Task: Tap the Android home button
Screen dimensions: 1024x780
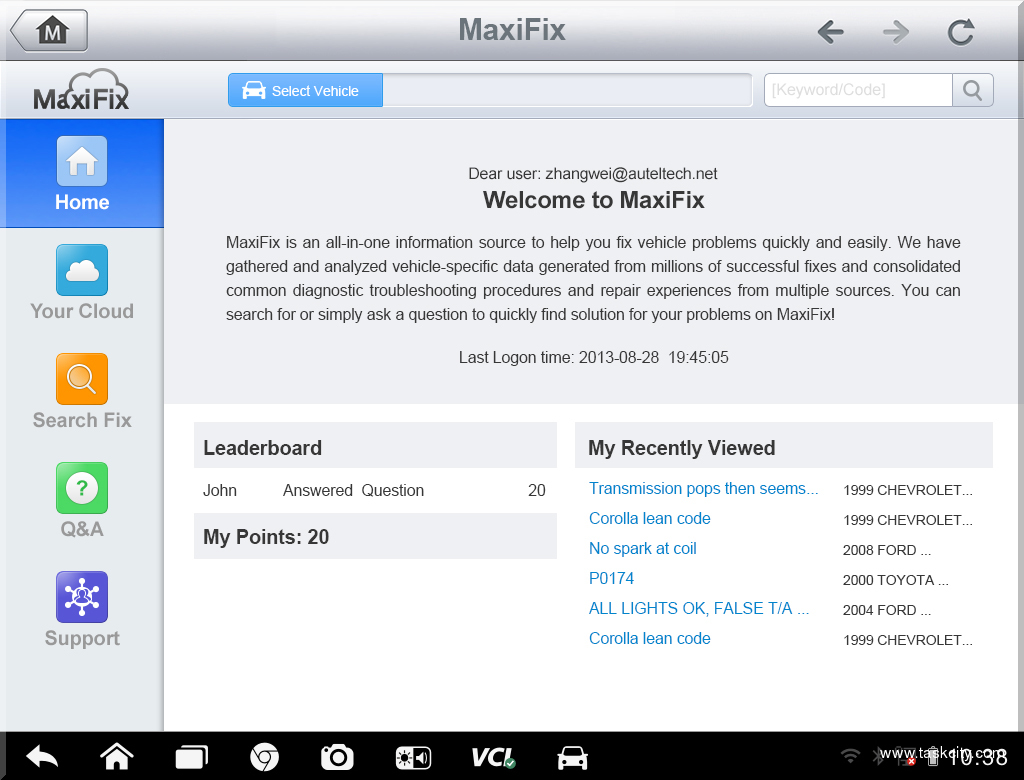Action: pyautogui.click(x=117, y=757)
